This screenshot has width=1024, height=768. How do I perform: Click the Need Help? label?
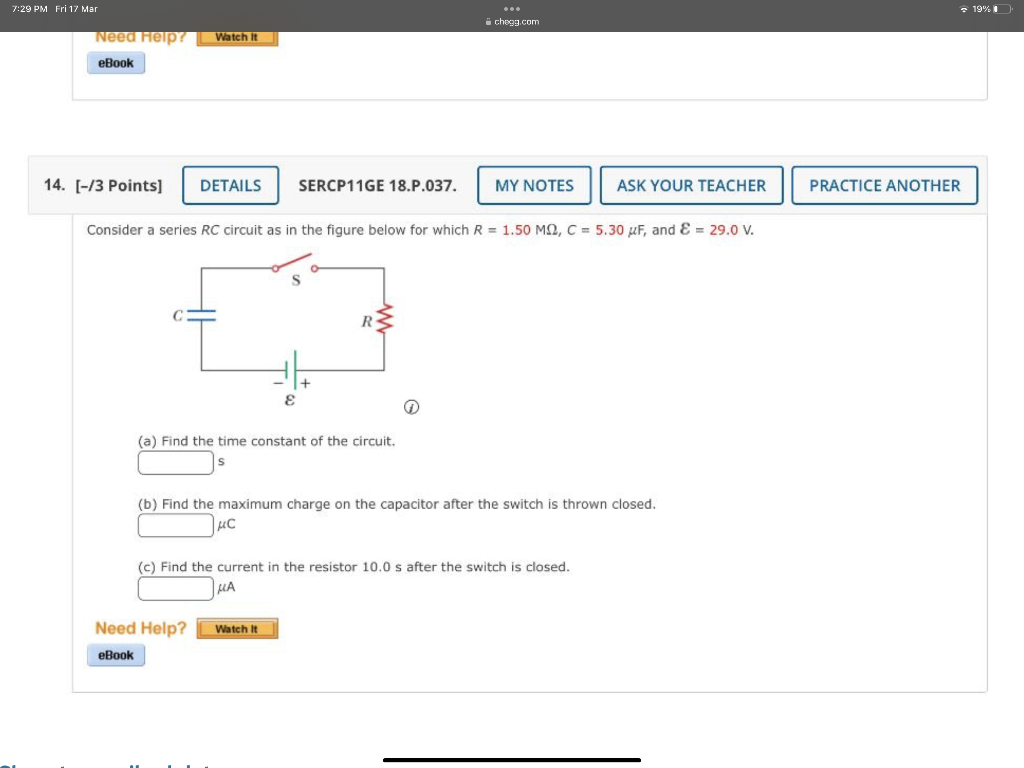139,628
